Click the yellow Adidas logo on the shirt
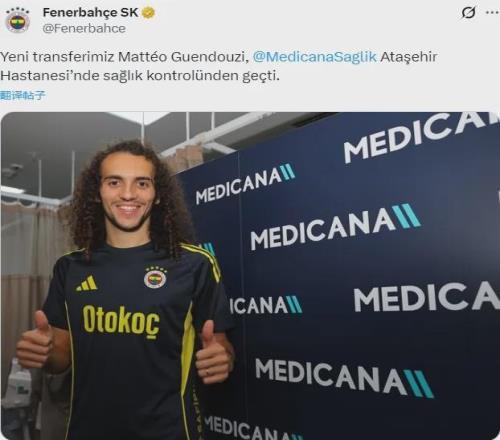This screenshot has width=500, height=440. click(x=87, y=283)
